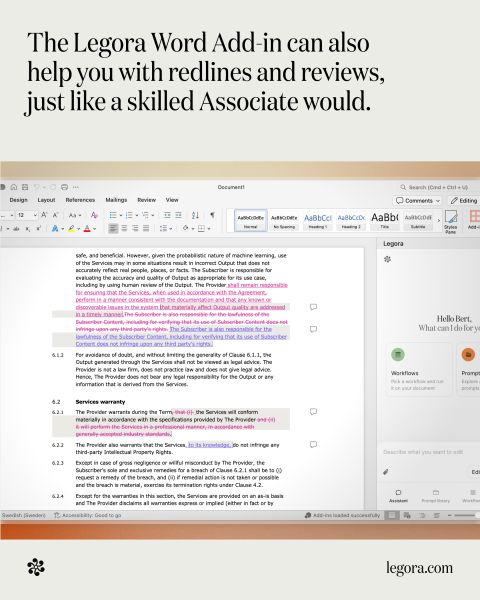480x600 pixels.
Task: Select Print Layout view in status bar
Action: [x=392, y=515]
